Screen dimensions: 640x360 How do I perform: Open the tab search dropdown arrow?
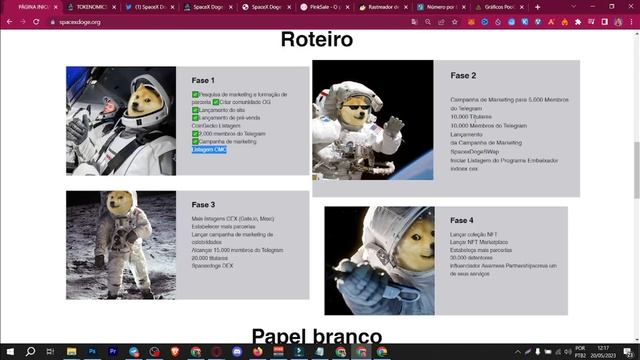point(573,7)
